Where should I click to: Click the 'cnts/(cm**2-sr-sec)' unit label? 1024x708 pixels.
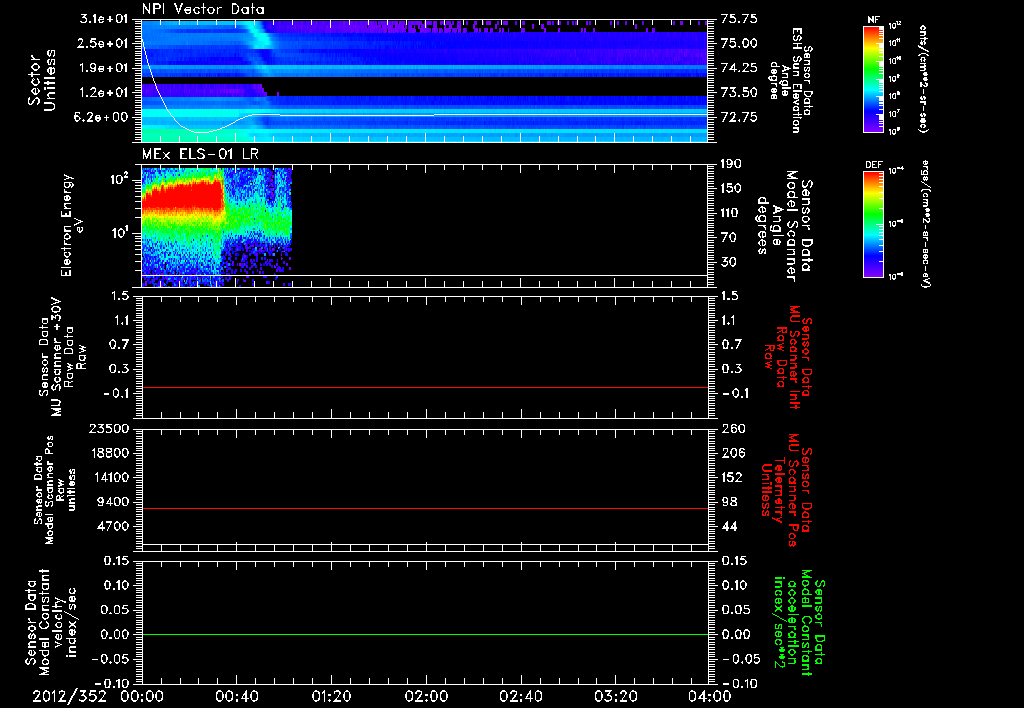pos(923,79)
